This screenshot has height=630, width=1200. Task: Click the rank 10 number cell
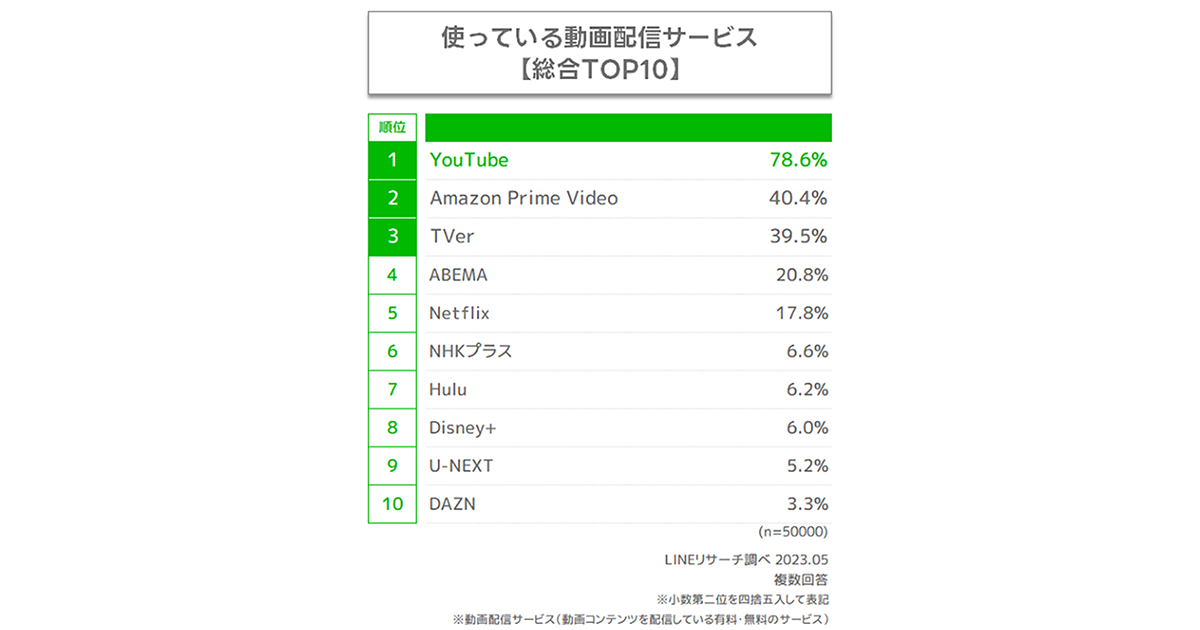point(392,504)
